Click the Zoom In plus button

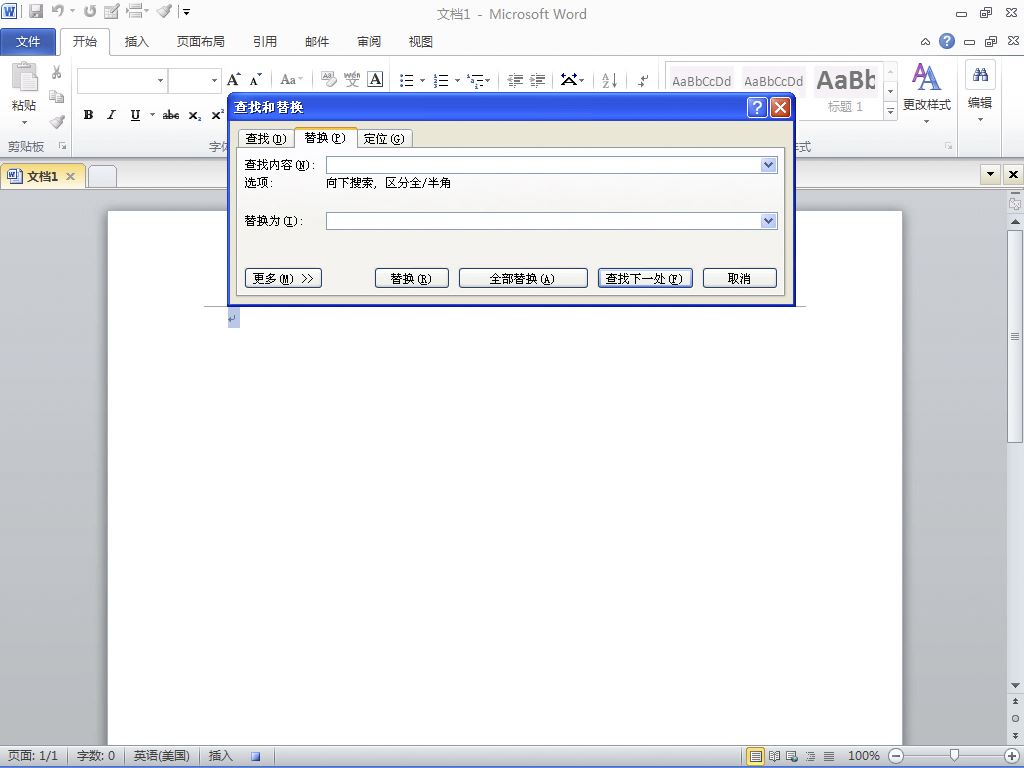coord(1011,756)
